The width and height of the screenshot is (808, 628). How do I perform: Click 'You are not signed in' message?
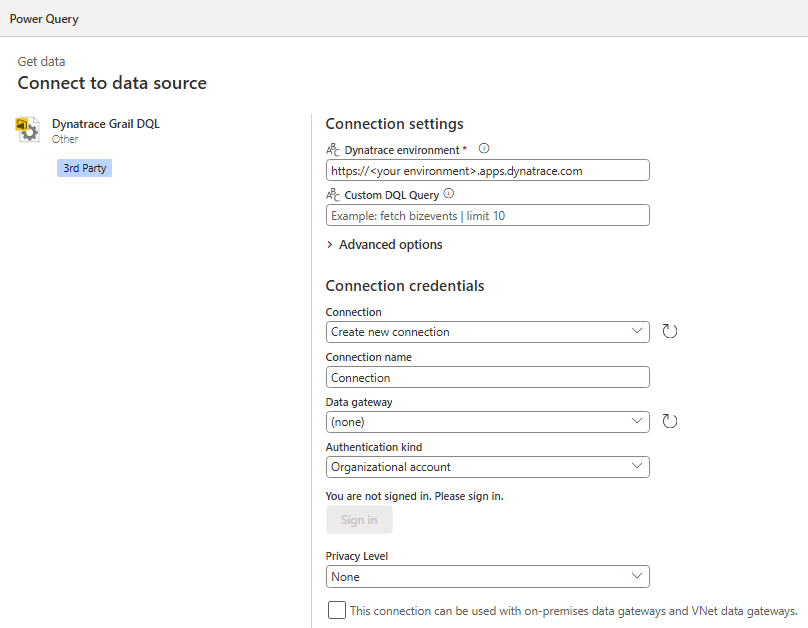415,496
